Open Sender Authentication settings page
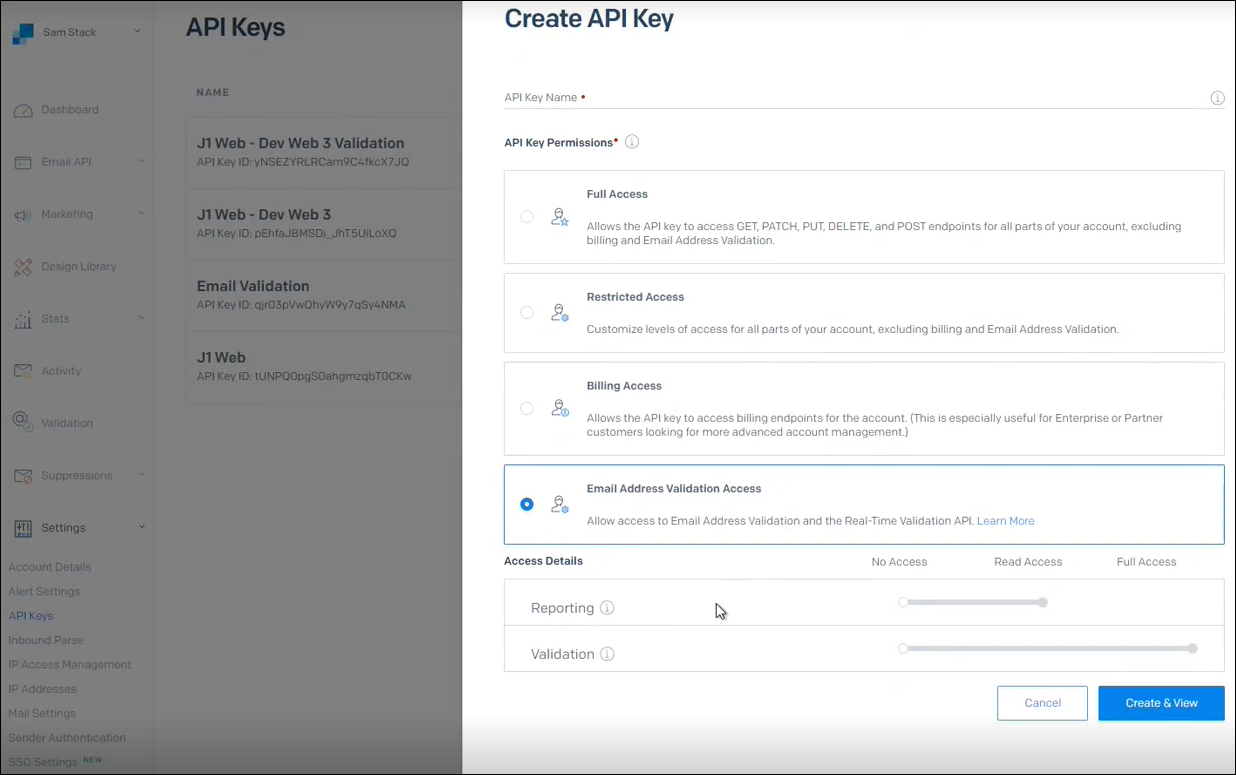 (67, 738)
